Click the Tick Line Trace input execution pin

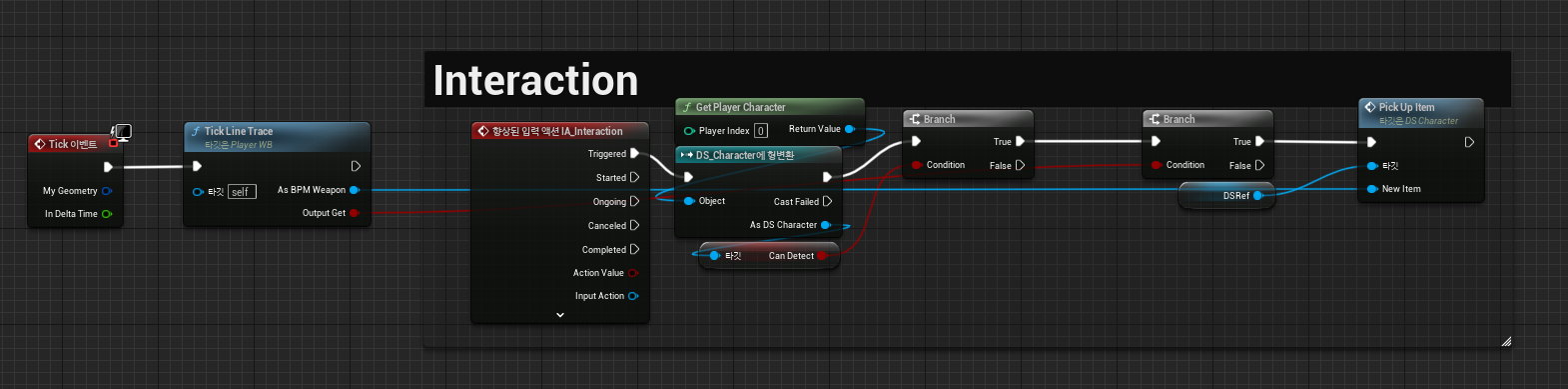[197, 166]
